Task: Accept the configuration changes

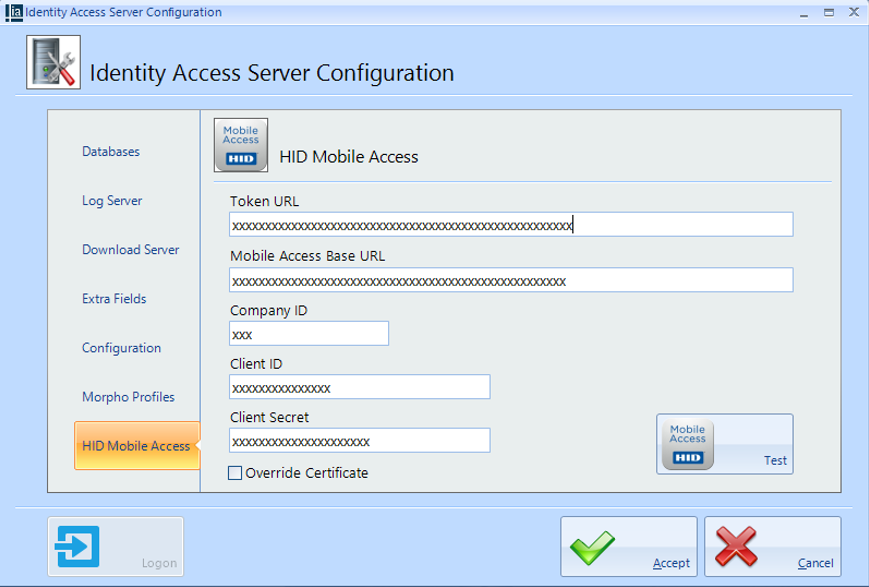Action: (x=628, y=547)
